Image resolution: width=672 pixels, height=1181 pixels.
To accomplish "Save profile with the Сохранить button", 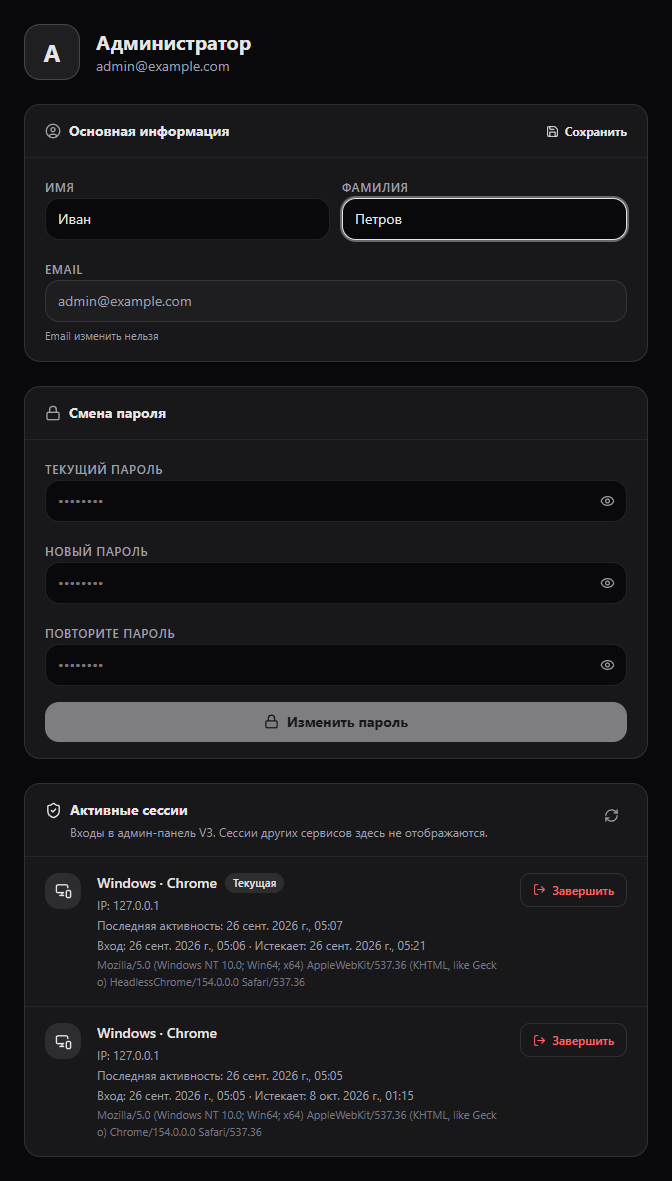I will (586, 132).
